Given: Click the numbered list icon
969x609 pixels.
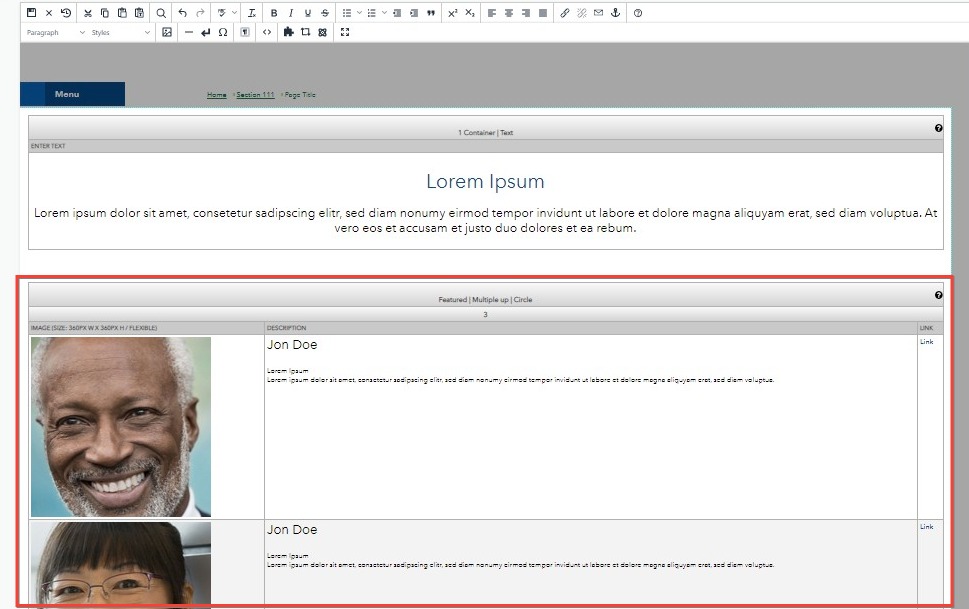Looking at the screenshot, I should pyautogui.click(x=371, y=12).
